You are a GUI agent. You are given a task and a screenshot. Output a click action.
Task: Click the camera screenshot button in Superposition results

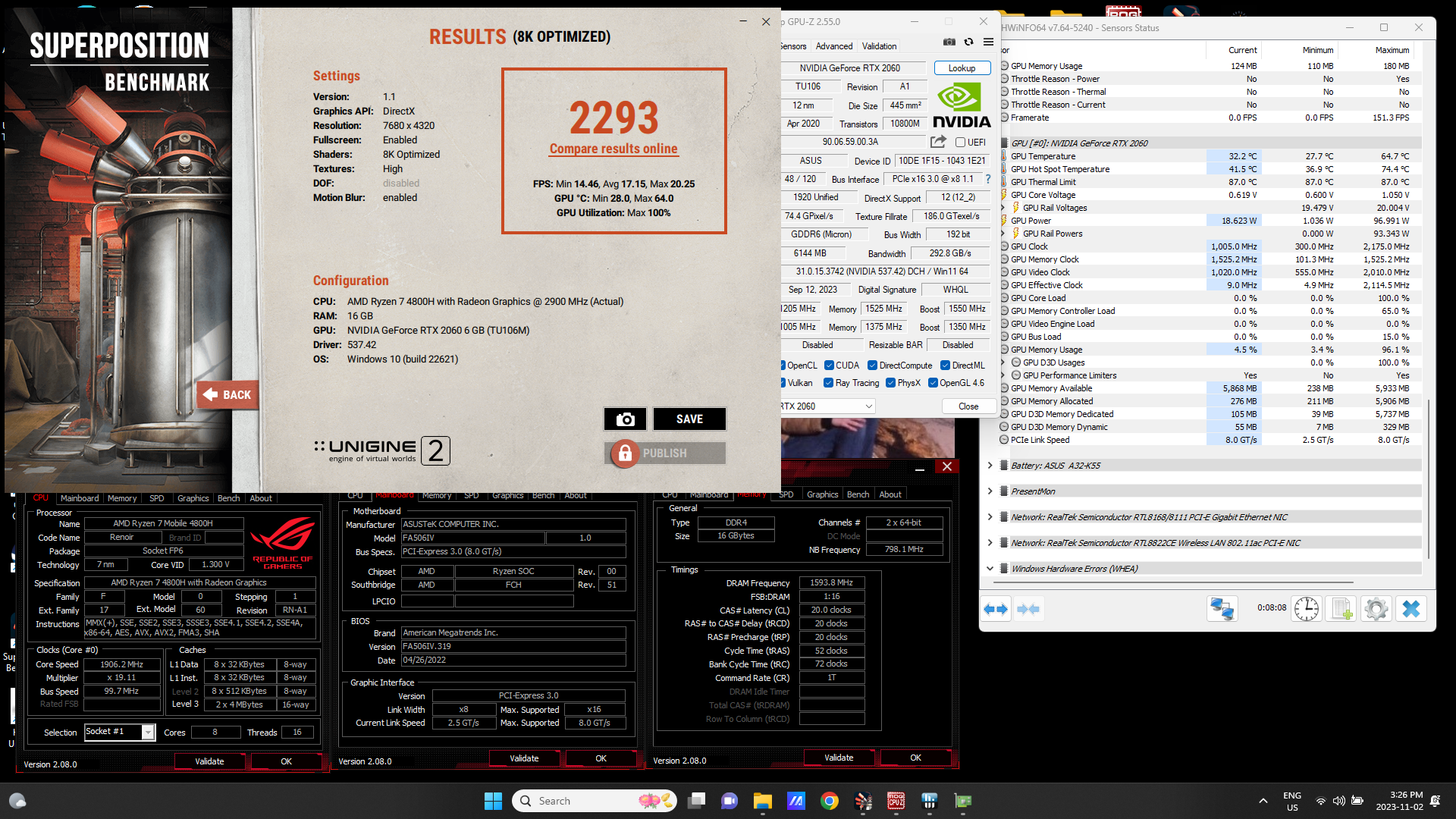click(x=625, y=419)
